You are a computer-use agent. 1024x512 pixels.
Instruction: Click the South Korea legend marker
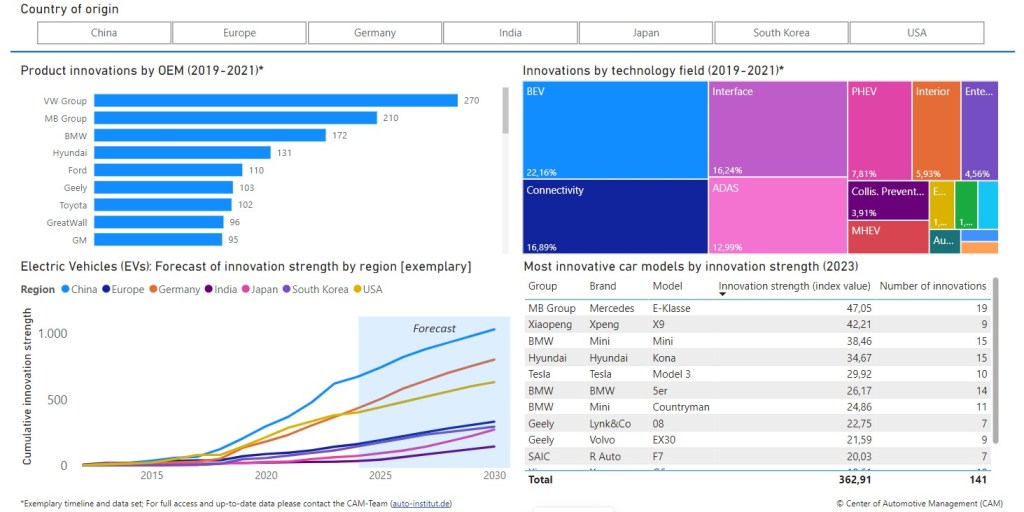coord(286,289)
